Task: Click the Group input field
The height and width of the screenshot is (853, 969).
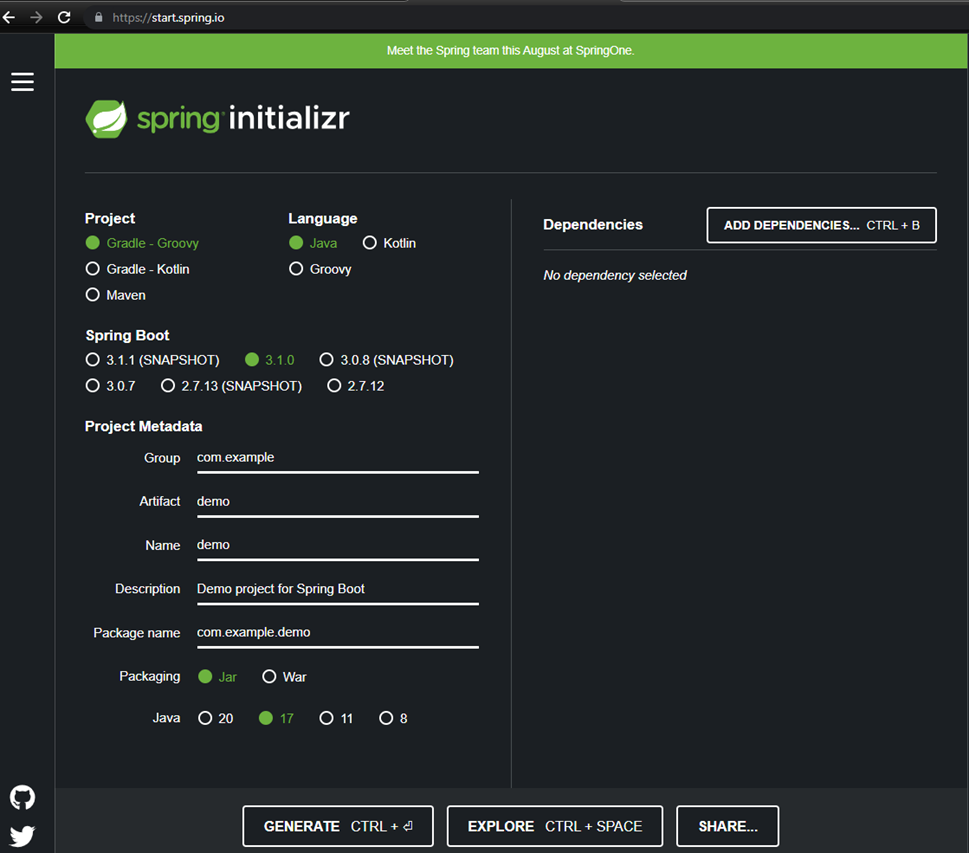Action: point(337,458)
